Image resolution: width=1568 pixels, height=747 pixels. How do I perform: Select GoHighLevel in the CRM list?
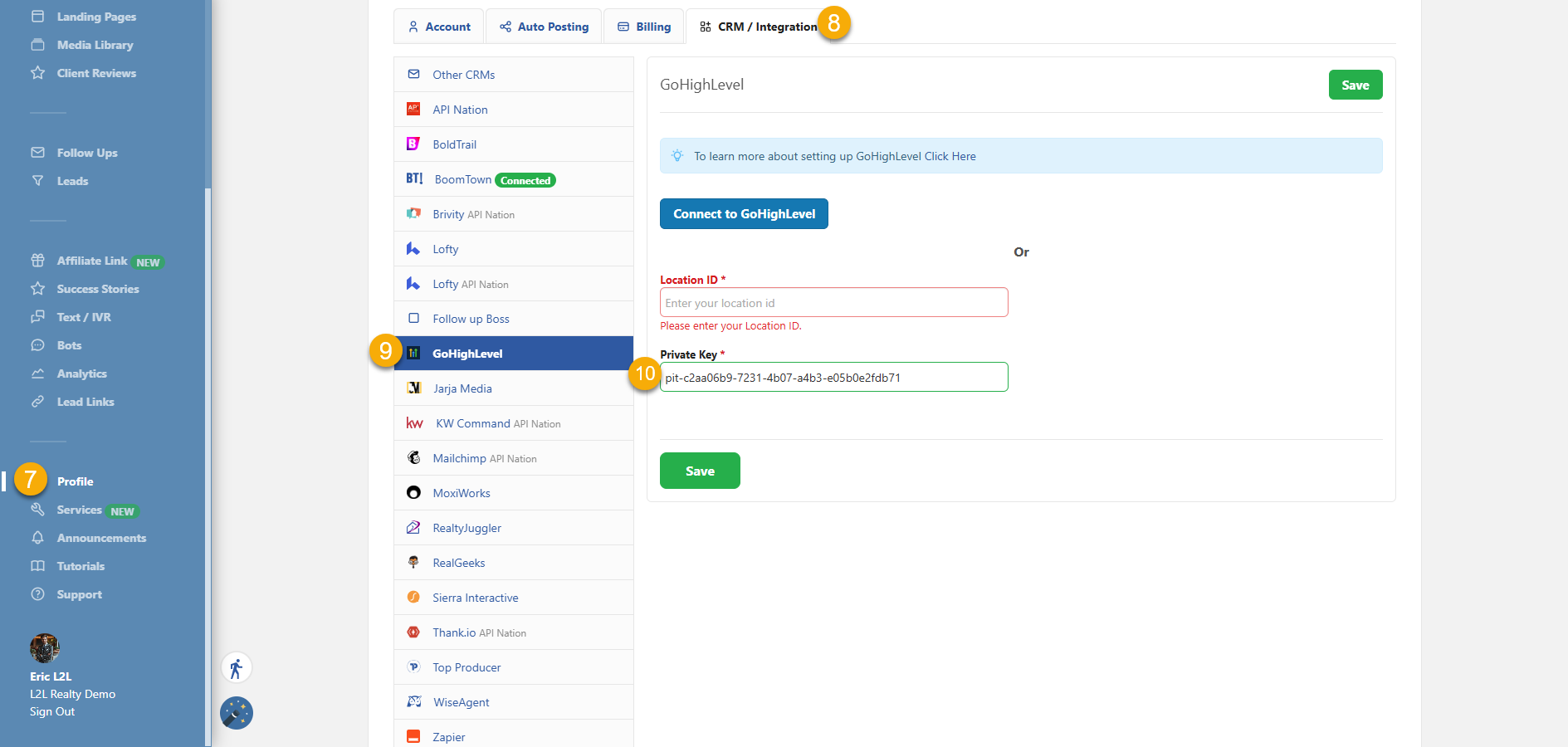coord(514,354)
